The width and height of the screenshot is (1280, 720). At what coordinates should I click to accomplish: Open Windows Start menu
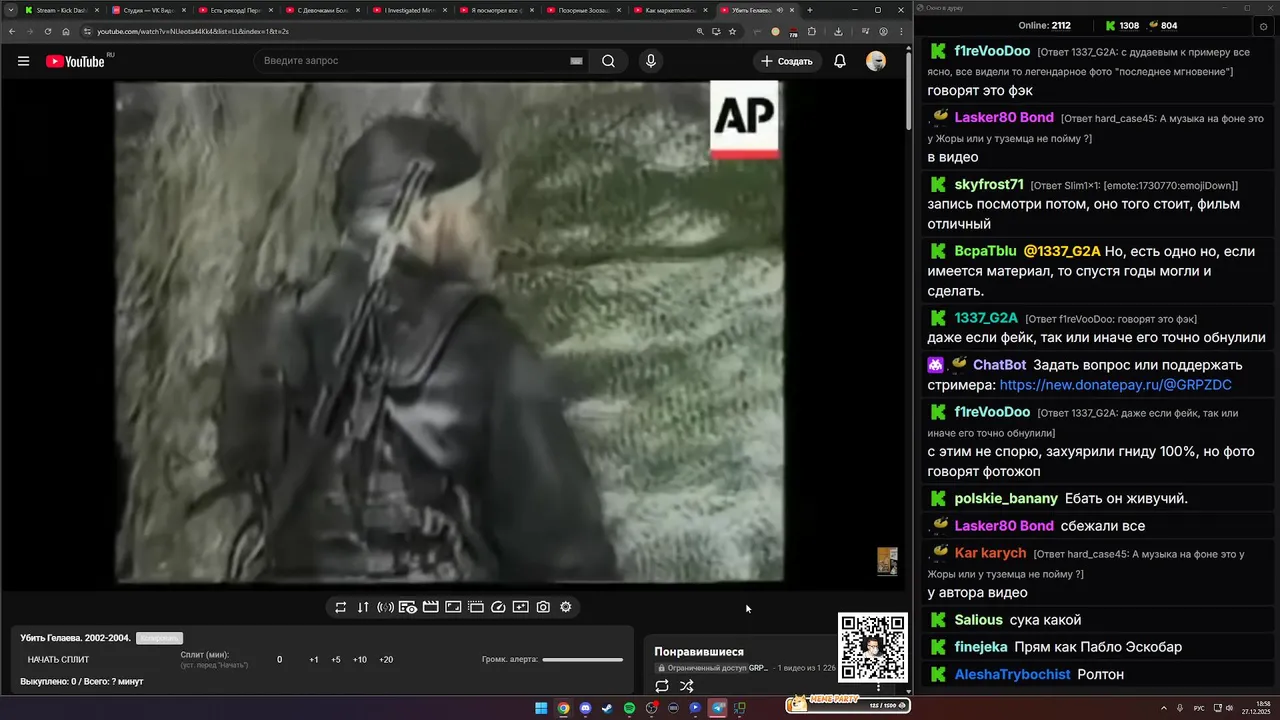click(541, 708)
